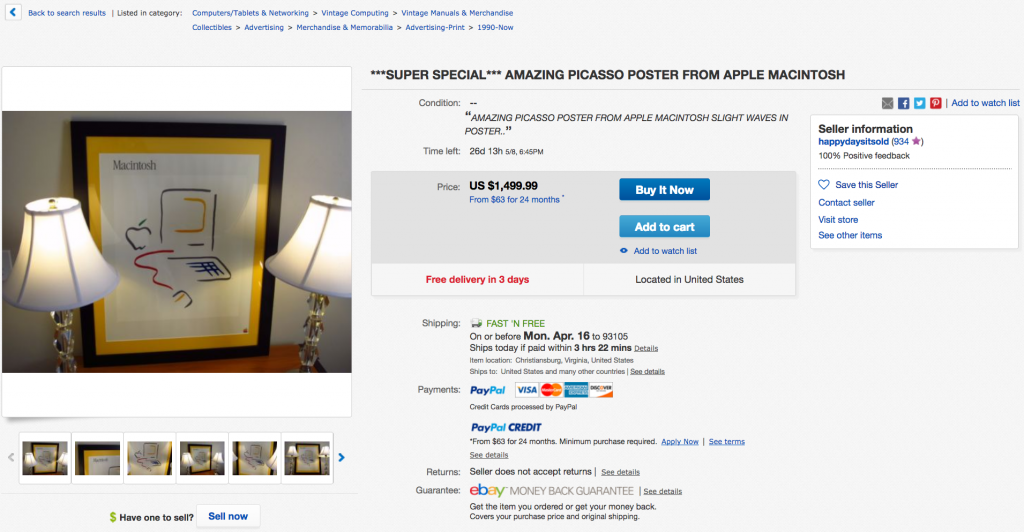
Task: Click the Buy It Now button
Action: [664, 190]
